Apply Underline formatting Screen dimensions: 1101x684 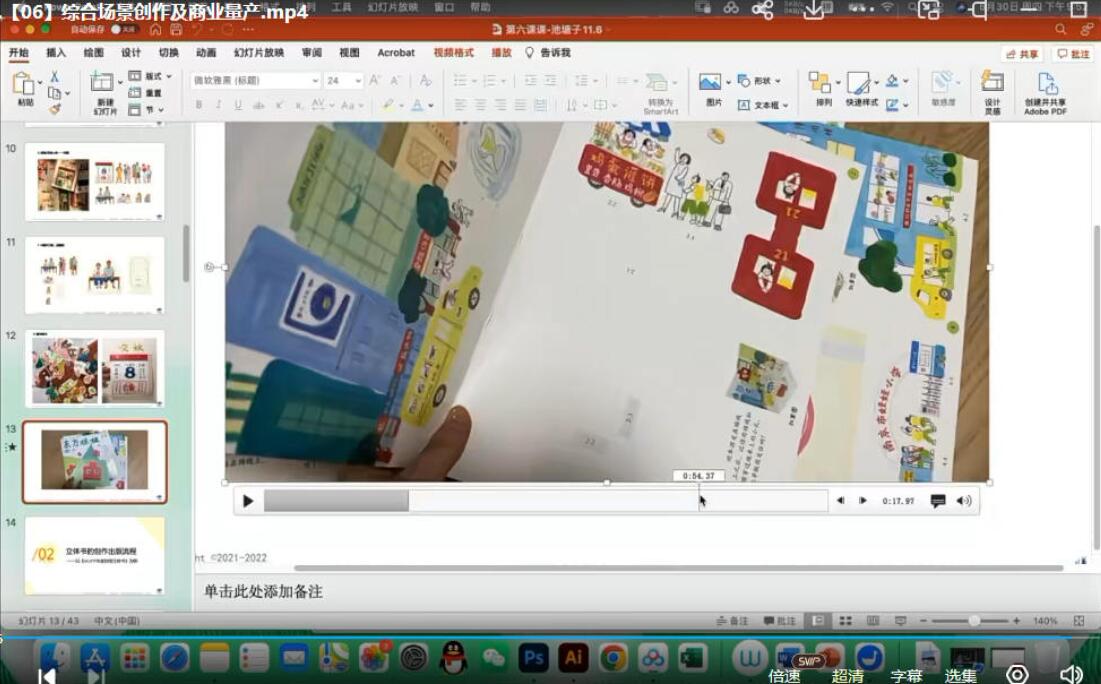[x=238, y=105]
